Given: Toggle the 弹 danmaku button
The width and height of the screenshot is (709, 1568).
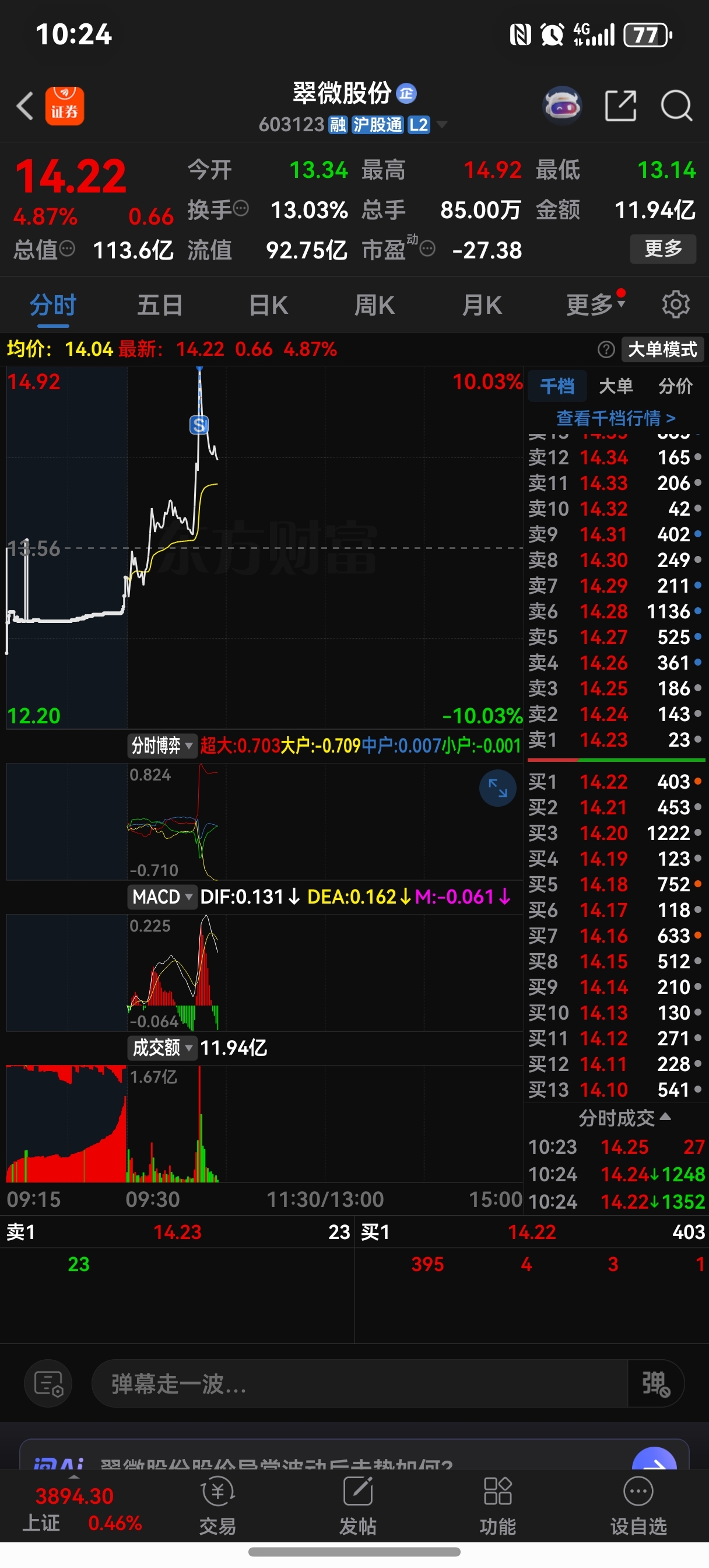Looking at the screenshot, I should pos(655,1383).
